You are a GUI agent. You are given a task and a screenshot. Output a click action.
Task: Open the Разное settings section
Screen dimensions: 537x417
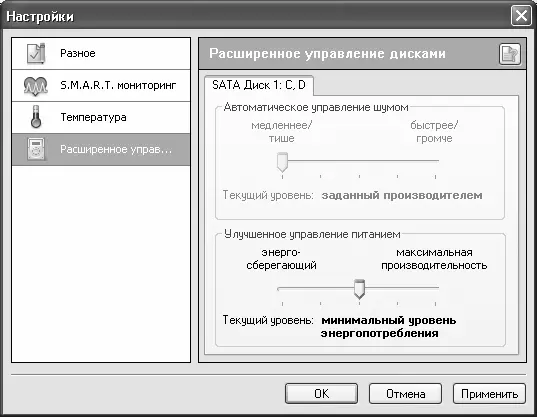point(101,53)
